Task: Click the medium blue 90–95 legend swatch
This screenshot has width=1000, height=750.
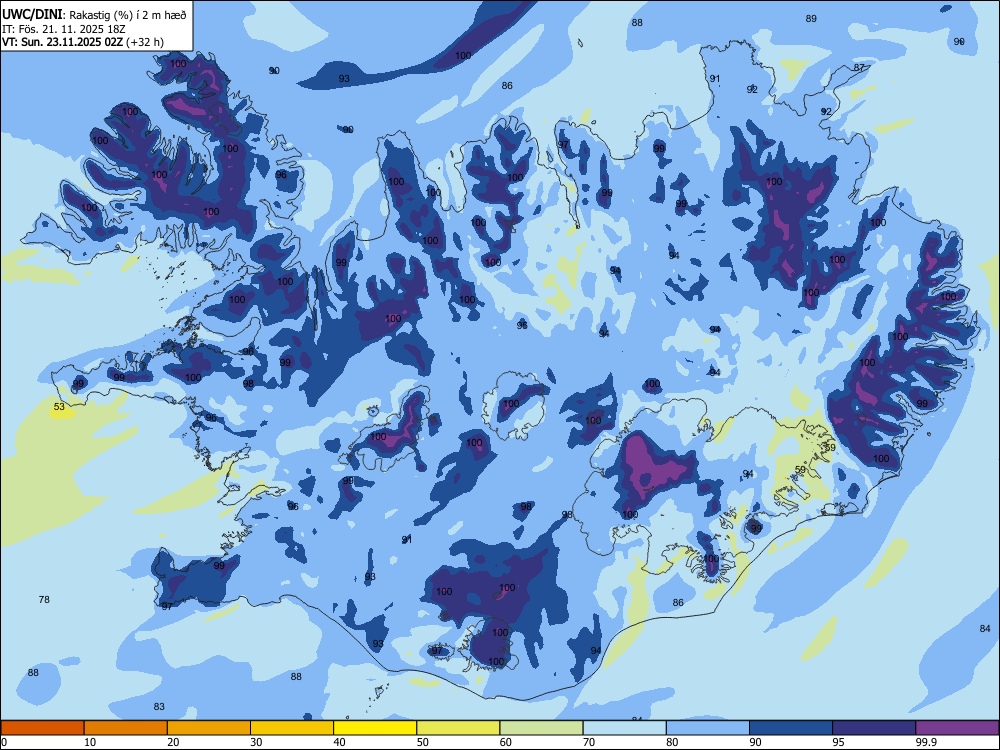Action: tap(791, 728)
